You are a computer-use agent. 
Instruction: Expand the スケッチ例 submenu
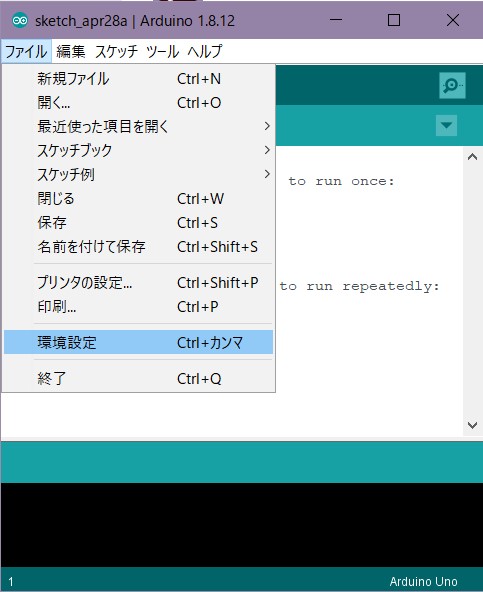tap(138, 174)
